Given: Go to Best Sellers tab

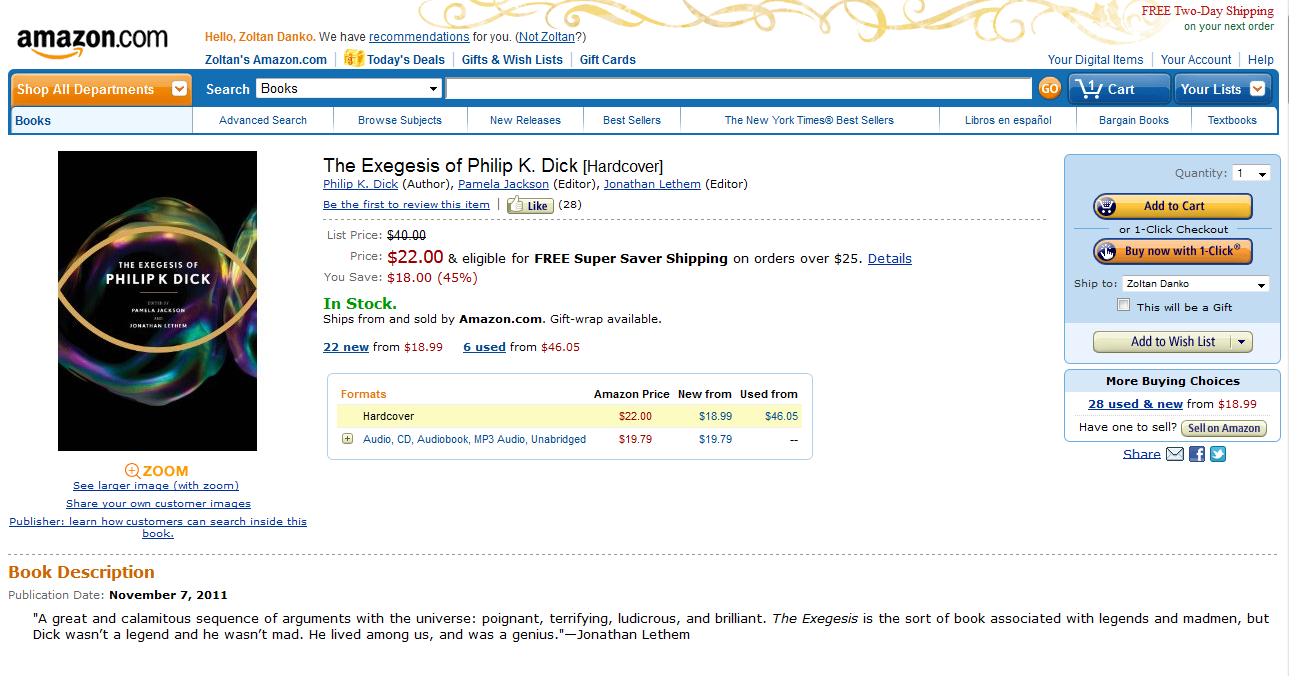Looking at the screenshot, I should click(x=632, y=120).
